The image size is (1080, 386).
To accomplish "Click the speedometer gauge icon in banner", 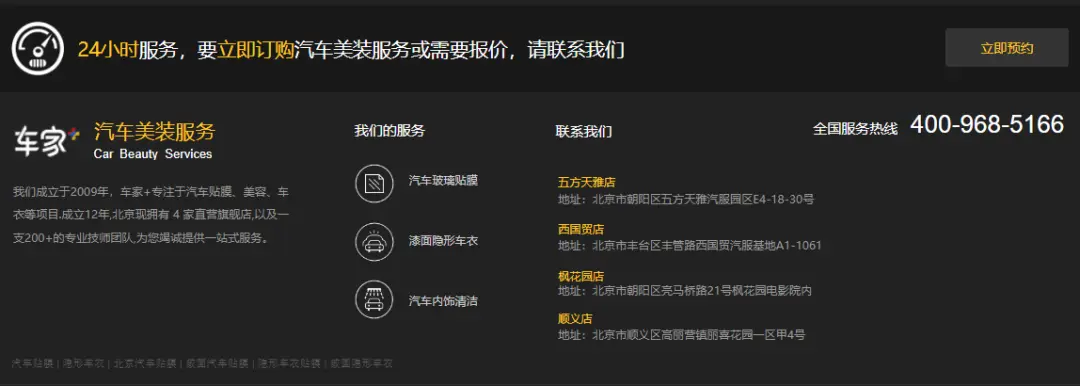I will coord(38,48).
